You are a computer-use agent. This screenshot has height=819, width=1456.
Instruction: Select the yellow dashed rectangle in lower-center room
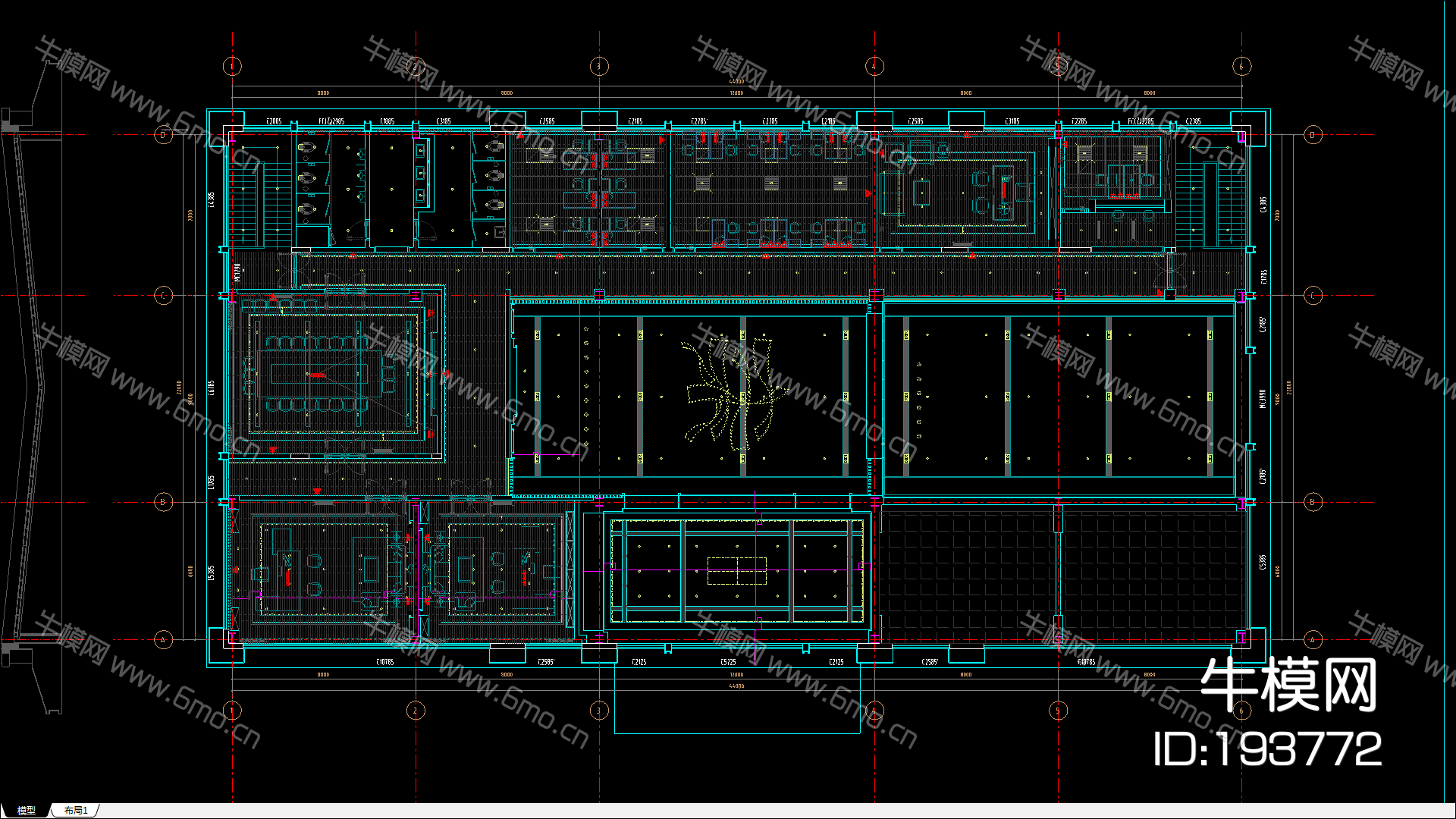(736, 570)
